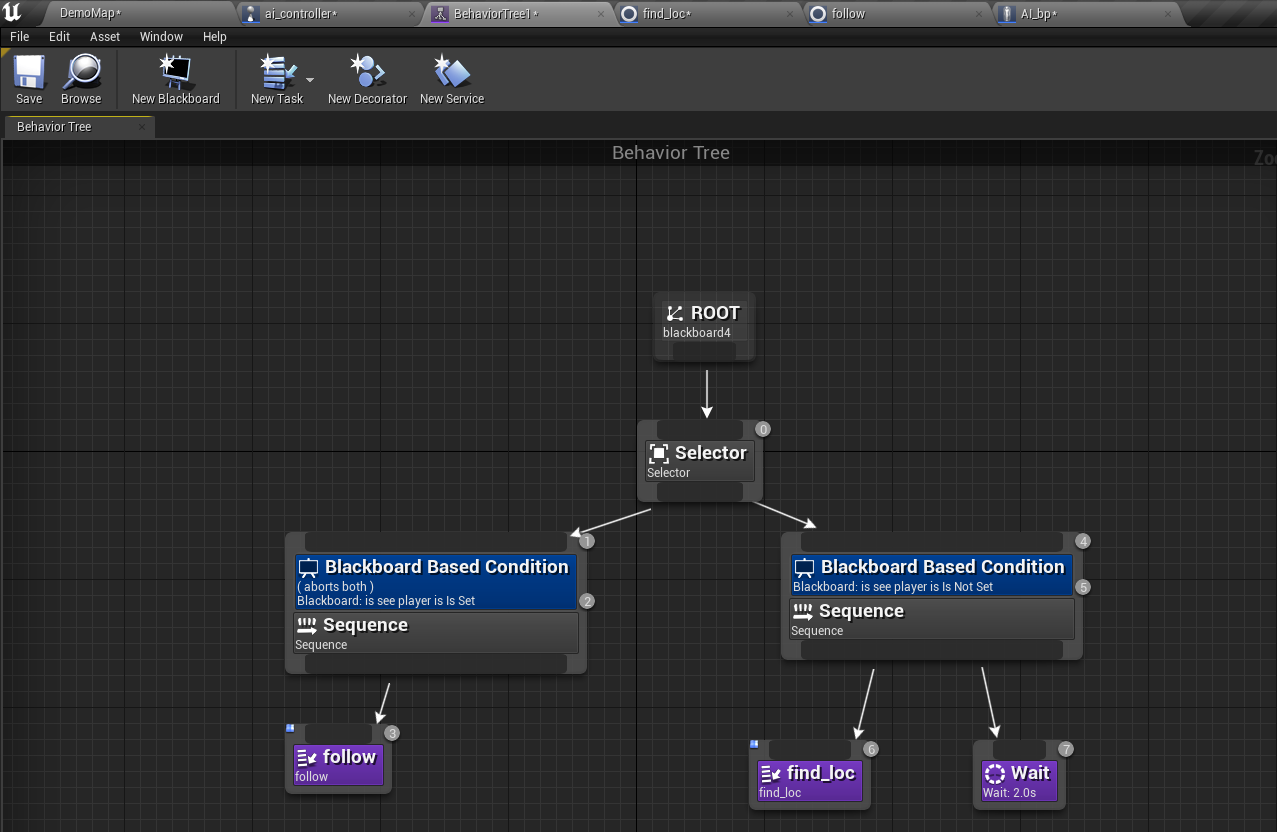Click the Unreal Engine logo icon
This screenshot has height=832, width=1277.
tap(12, 12)
